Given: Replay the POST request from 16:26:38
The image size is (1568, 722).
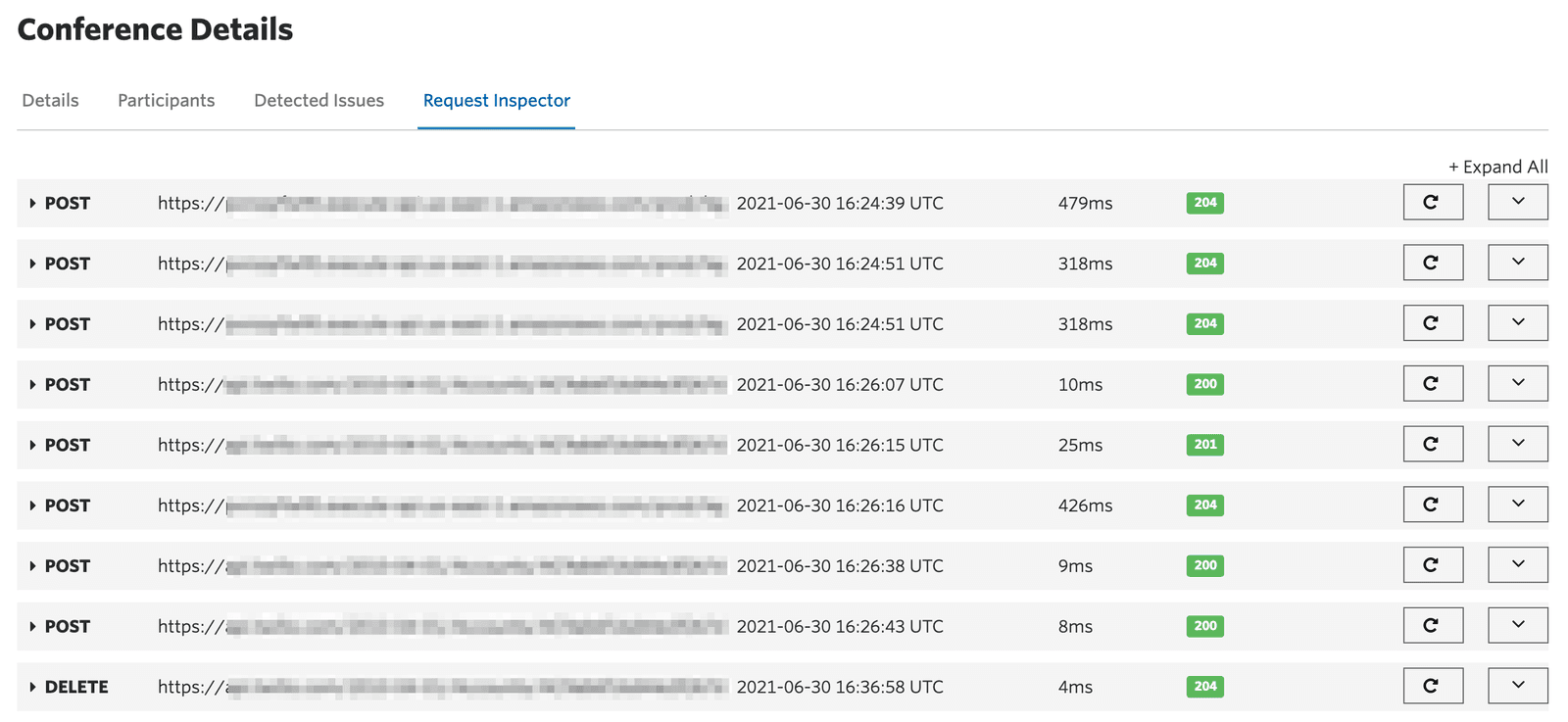Looking at the screenshot, I should click(1433, 564).
